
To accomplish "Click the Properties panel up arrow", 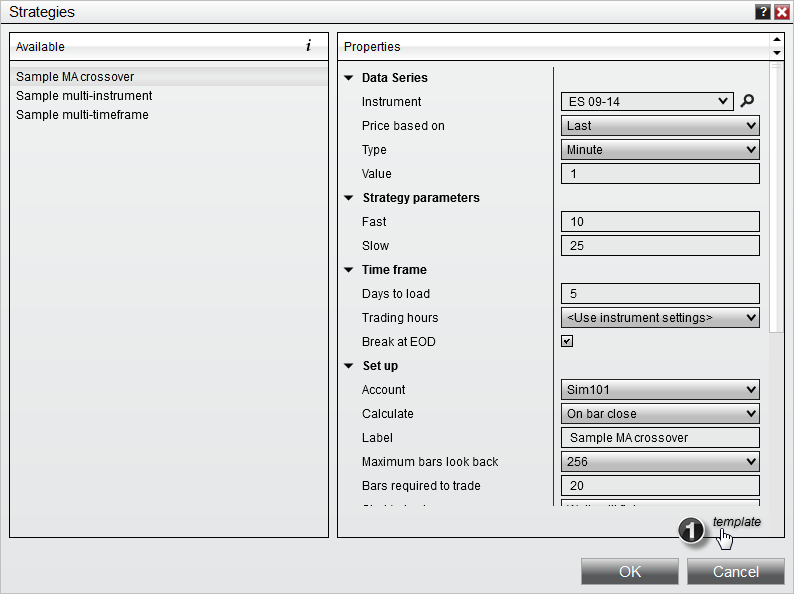I will coord(777,41).
